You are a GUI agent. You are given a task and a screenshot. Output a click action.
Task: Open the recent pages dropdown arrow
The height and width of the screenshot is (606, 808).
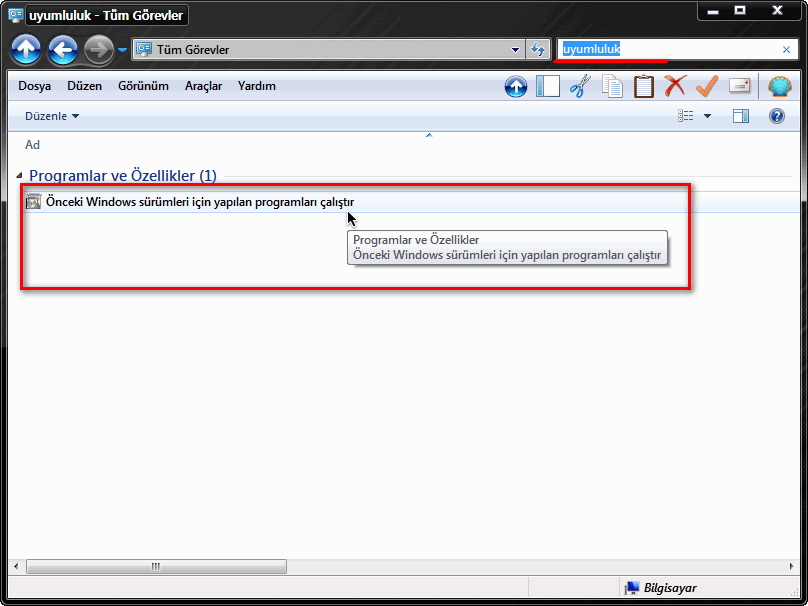point(122,50)
